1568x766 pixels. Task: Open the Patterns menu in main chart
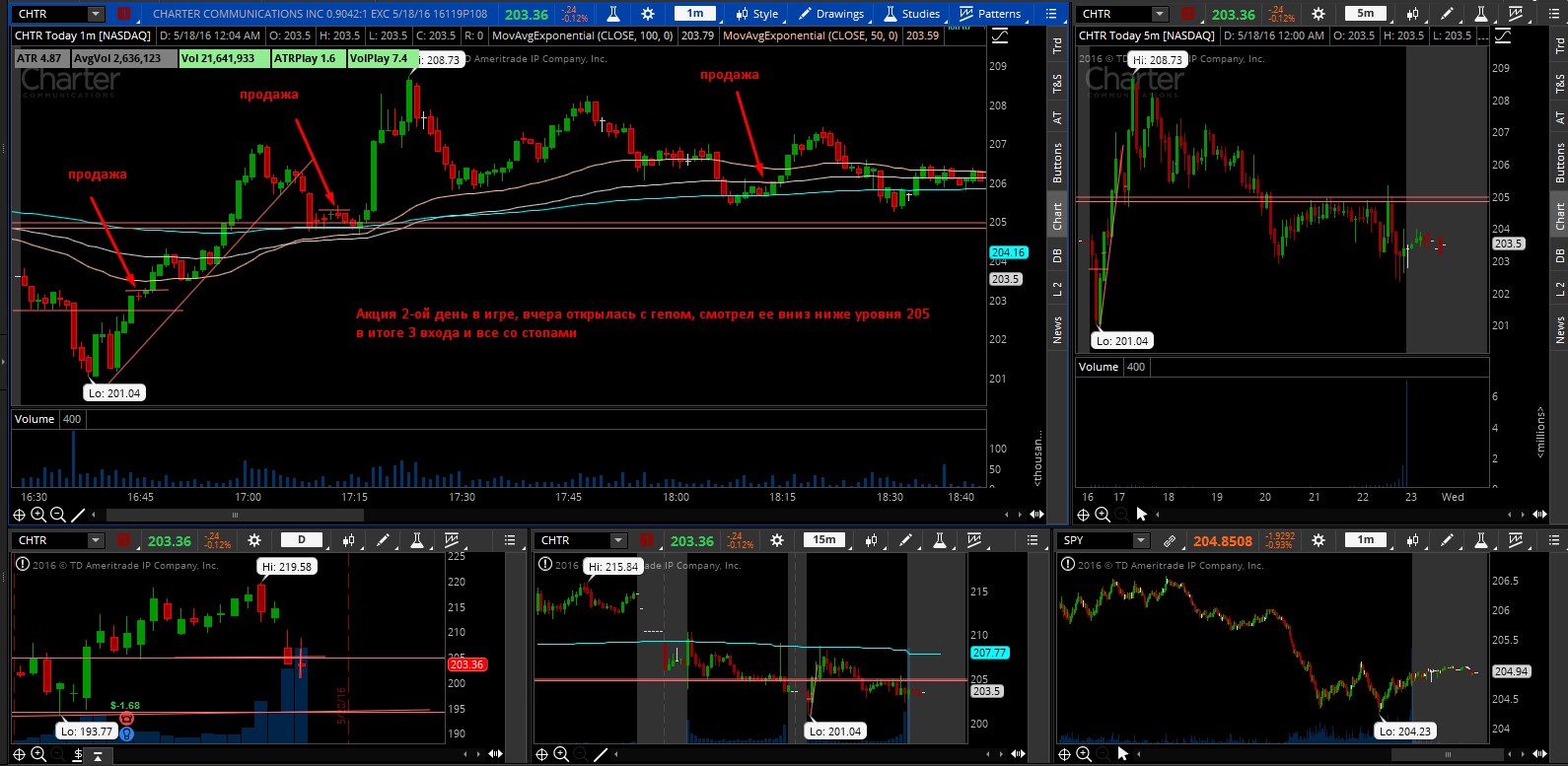[x=989, y=14]
